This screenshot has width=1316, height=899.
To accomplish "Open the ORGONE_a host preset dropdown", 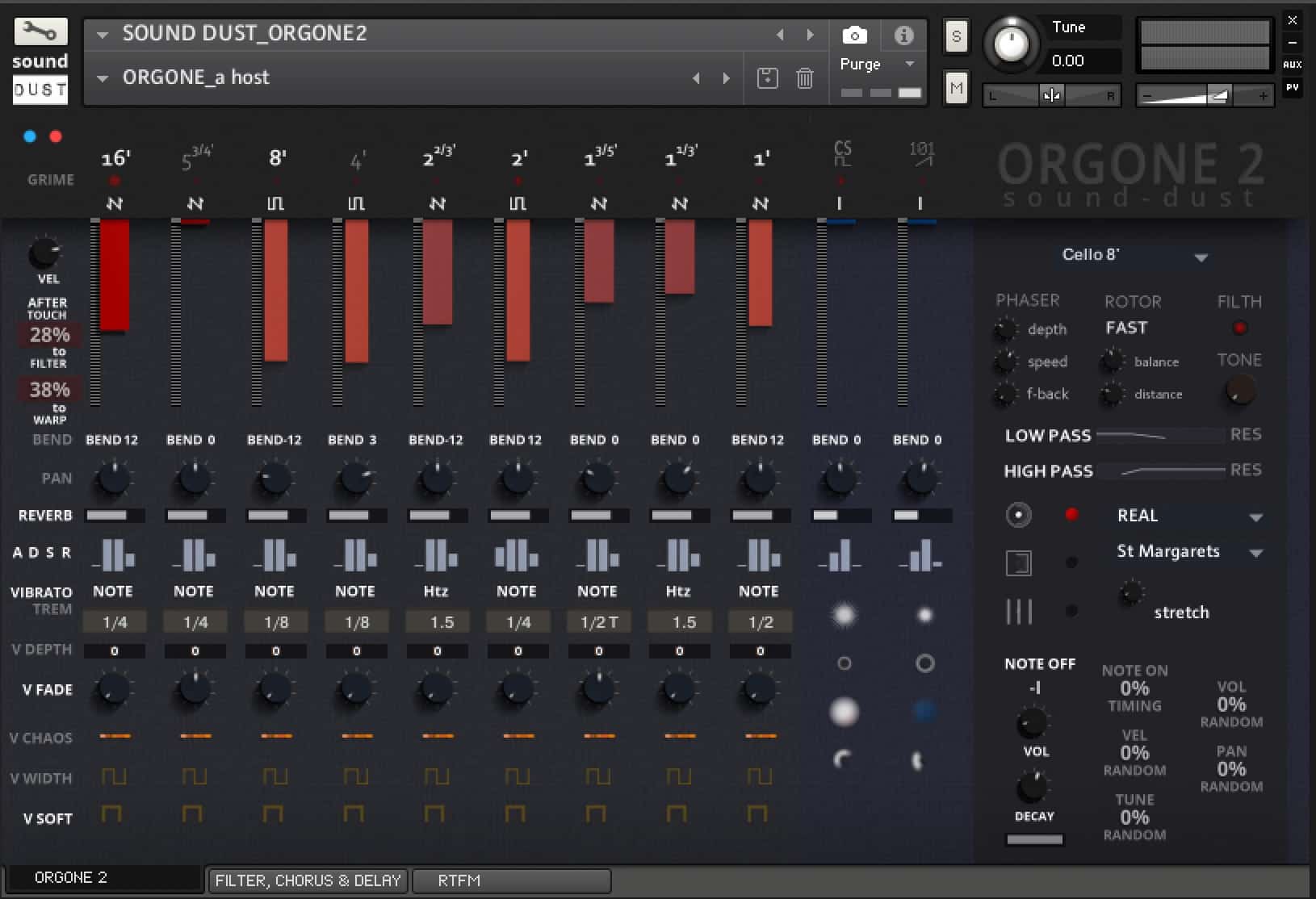I will [x=103, y=78].
